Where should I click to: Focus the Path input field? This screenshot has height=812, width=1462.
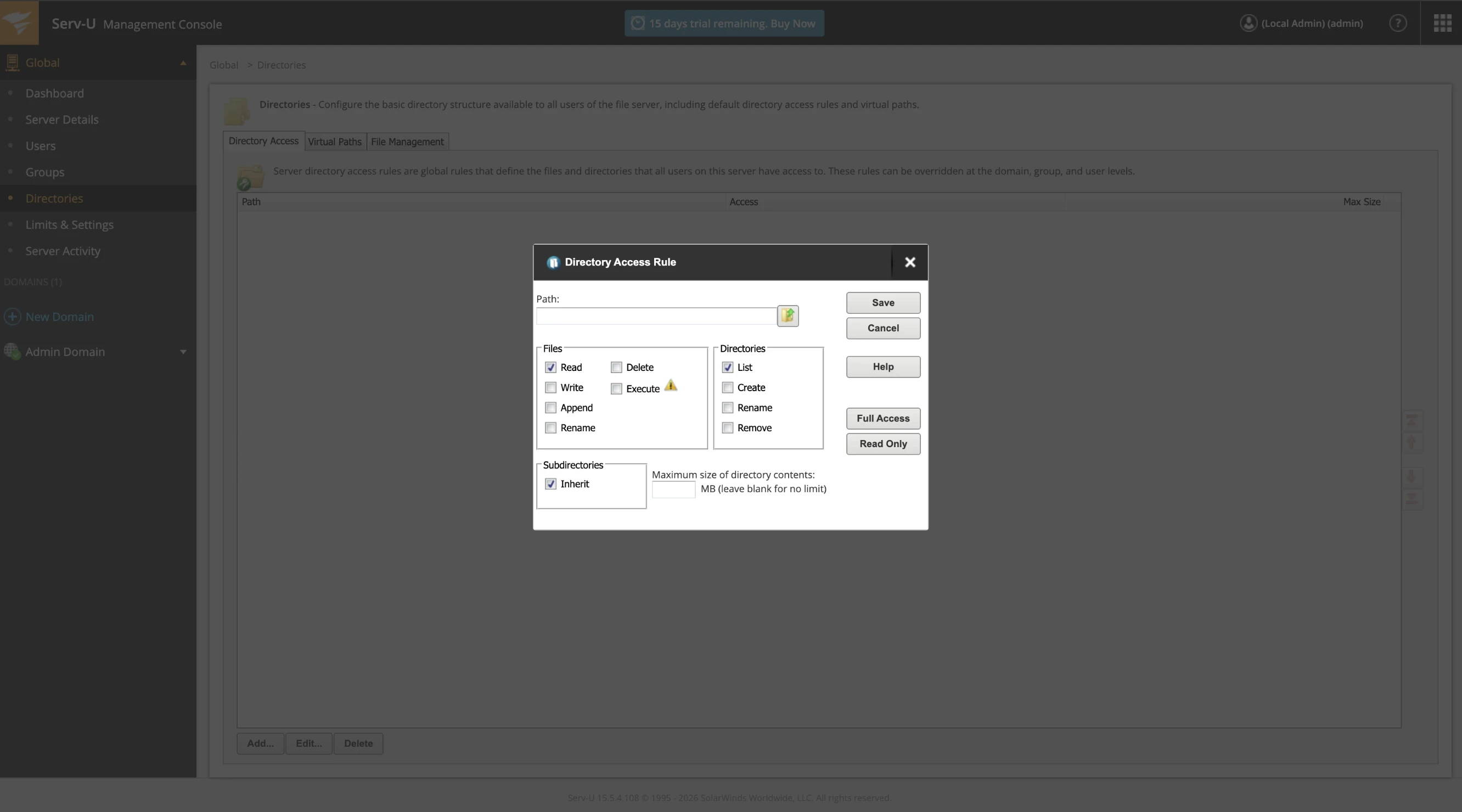(656, 316)
